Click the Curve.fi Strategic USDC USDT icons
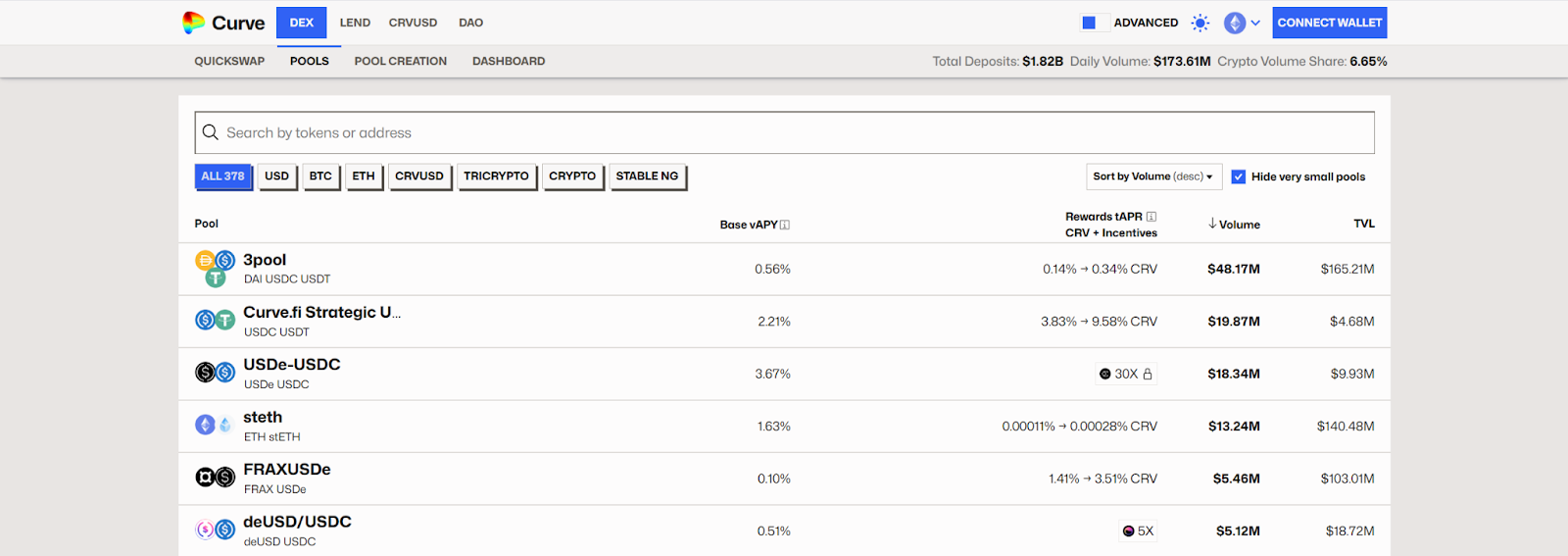The width and height of the screenshot is (1568, 556). pyautogui.click(x=216, y=320)
